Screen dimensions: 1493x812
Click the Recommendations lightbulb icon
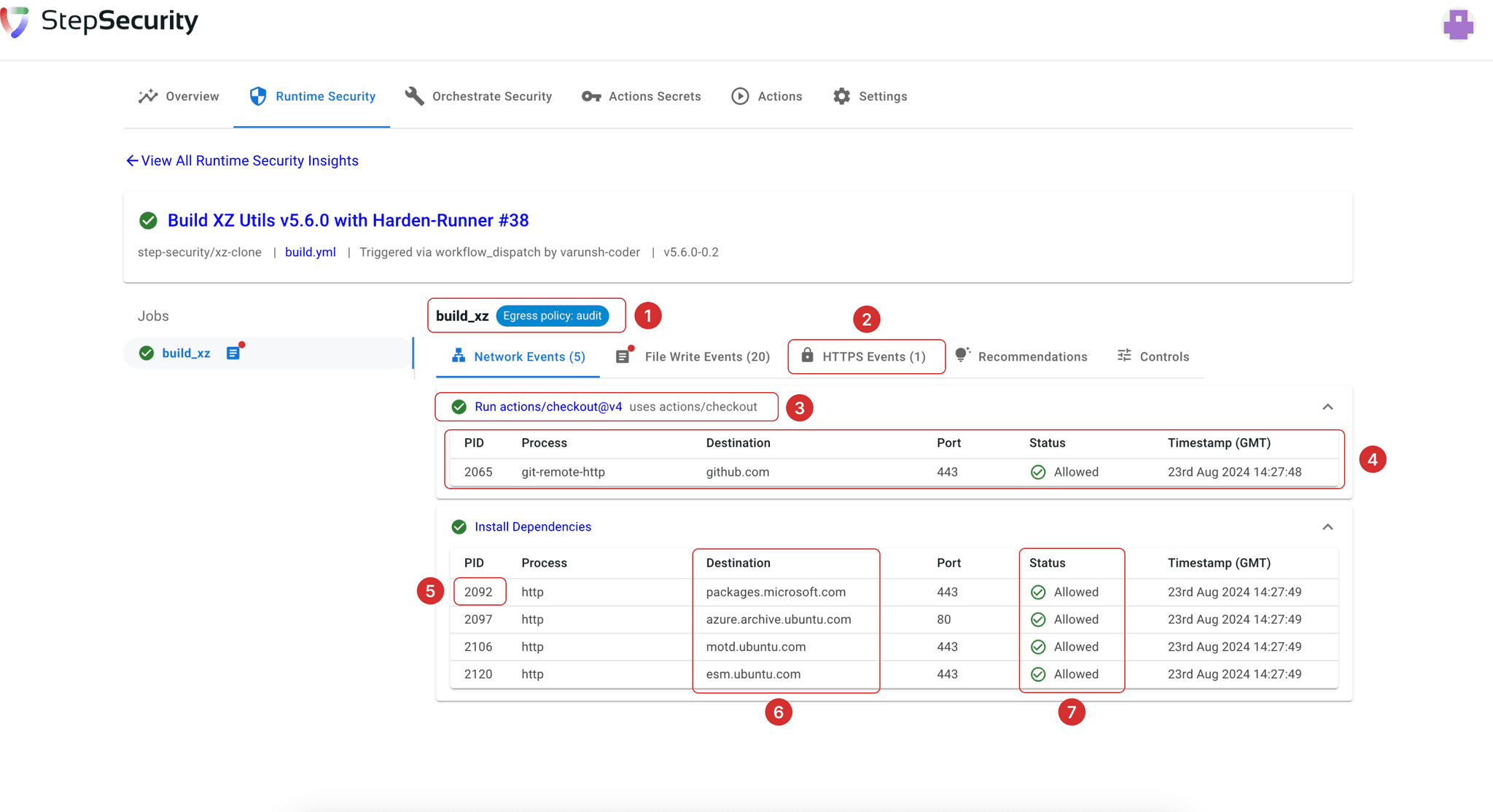(962, 355)
